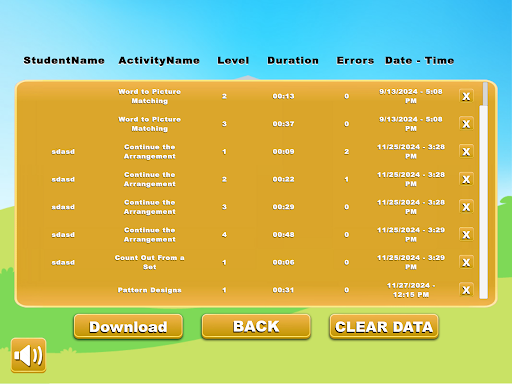Click the date in the 00:48 duration row
512x384 pixels.
click(411, 235)
